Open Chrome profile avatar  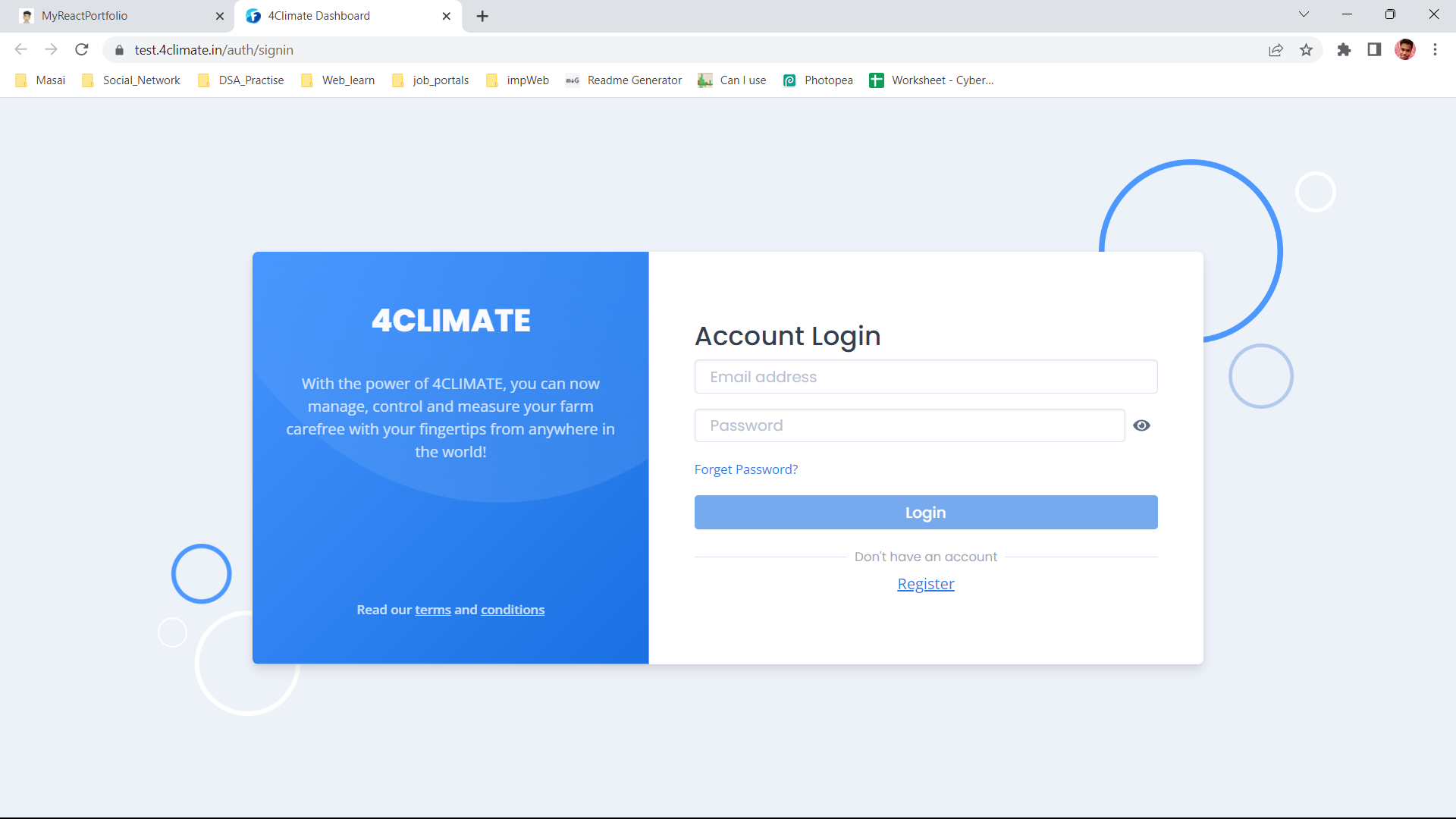click(x=1405, y=50)
